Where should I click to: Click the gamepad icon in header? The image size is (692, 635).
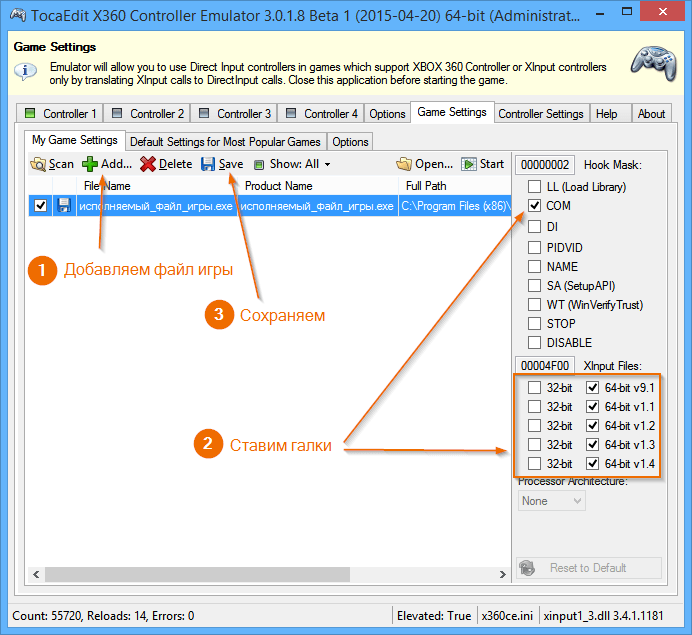[x=654, y=63]
